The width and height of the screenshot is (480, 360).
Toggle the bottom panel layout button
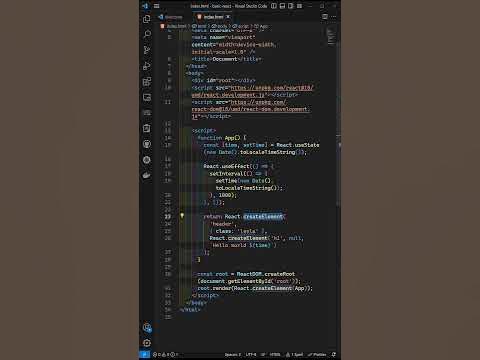(x=282, y=6)
